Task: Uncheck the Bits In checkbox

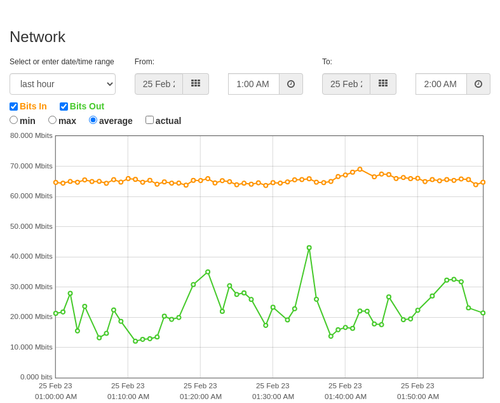Action: click(14, 106)
